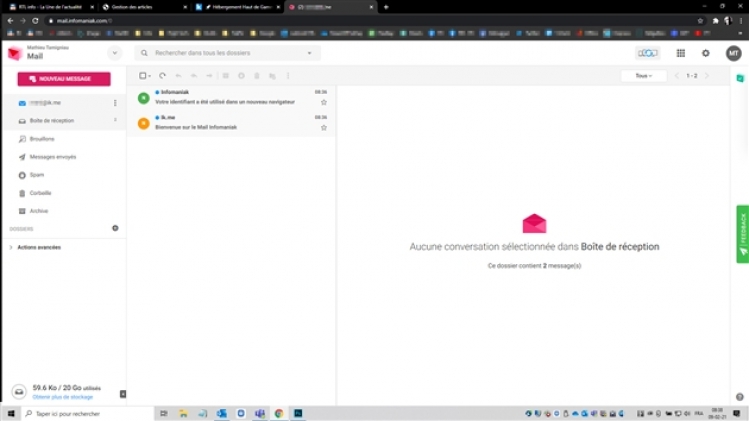
Task: Open mail settings gear
Action: [x=706, y=53]
